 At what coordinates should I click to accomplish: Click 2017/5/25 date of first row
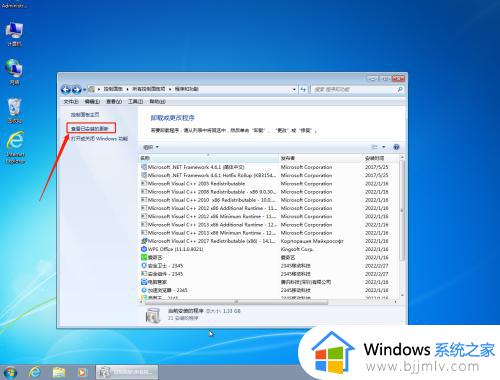pos(377,167)
